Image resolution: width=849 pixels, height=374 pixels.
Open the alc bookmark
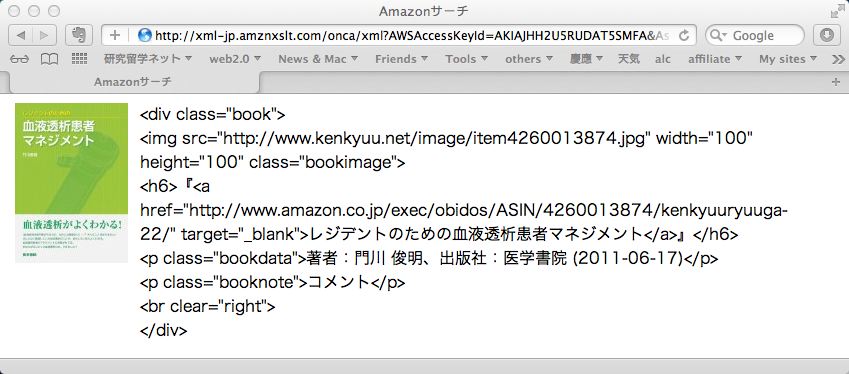[x=663, y=59]
